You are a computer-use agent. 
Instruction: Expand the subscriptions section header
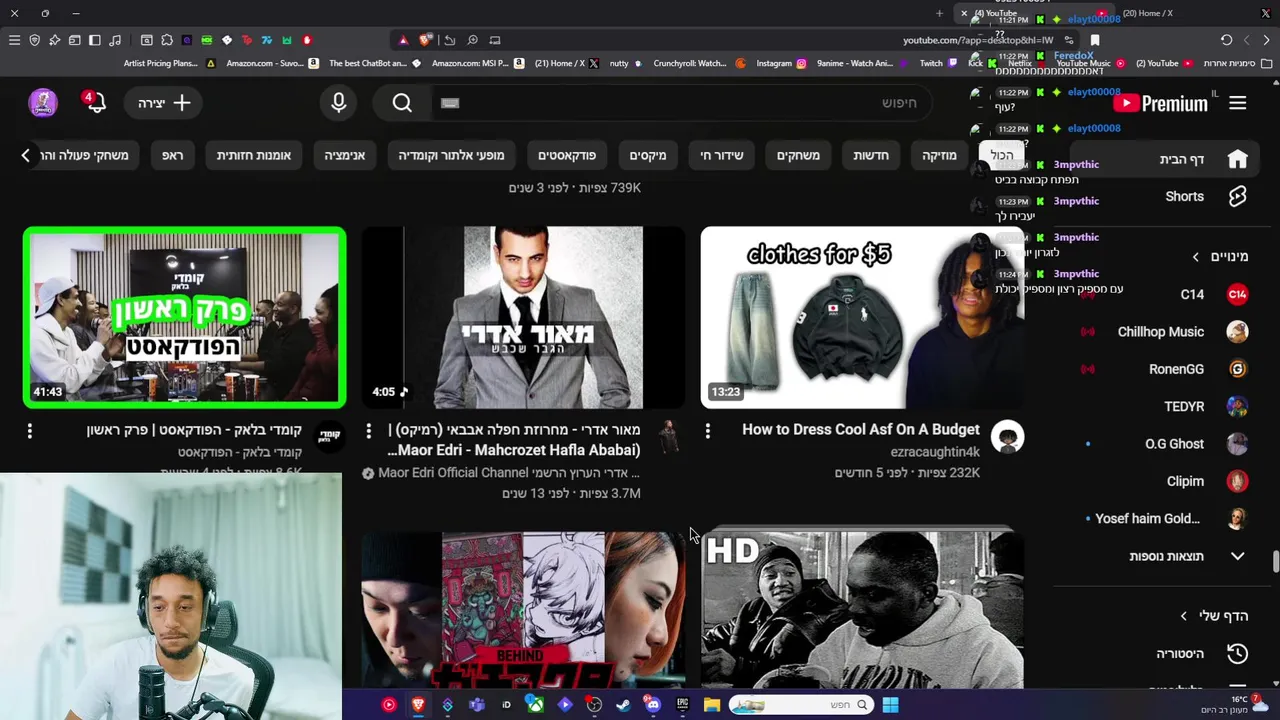click(x=1219, y=257)
